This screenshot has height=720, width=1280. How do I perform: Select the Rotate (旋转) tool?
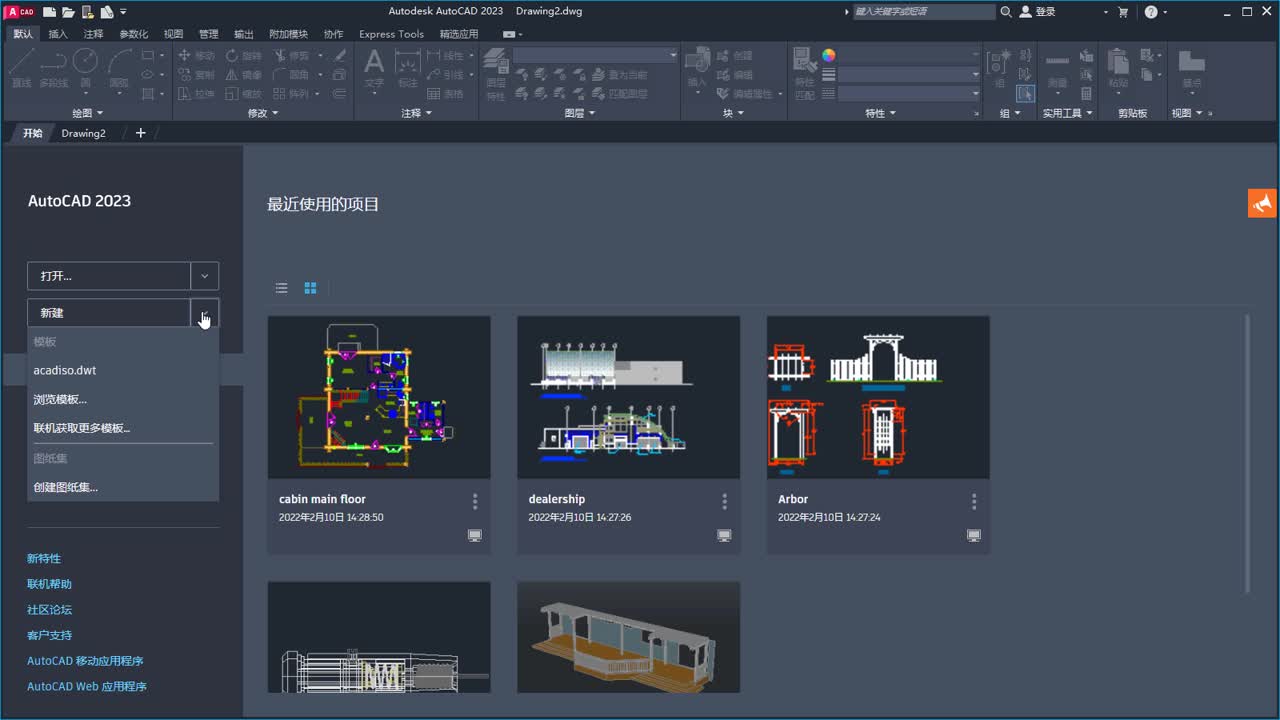243,56
